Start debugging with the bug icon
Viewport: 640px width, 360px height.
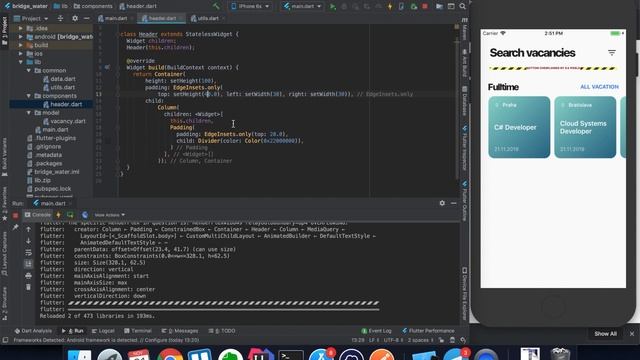coord(344,7)
